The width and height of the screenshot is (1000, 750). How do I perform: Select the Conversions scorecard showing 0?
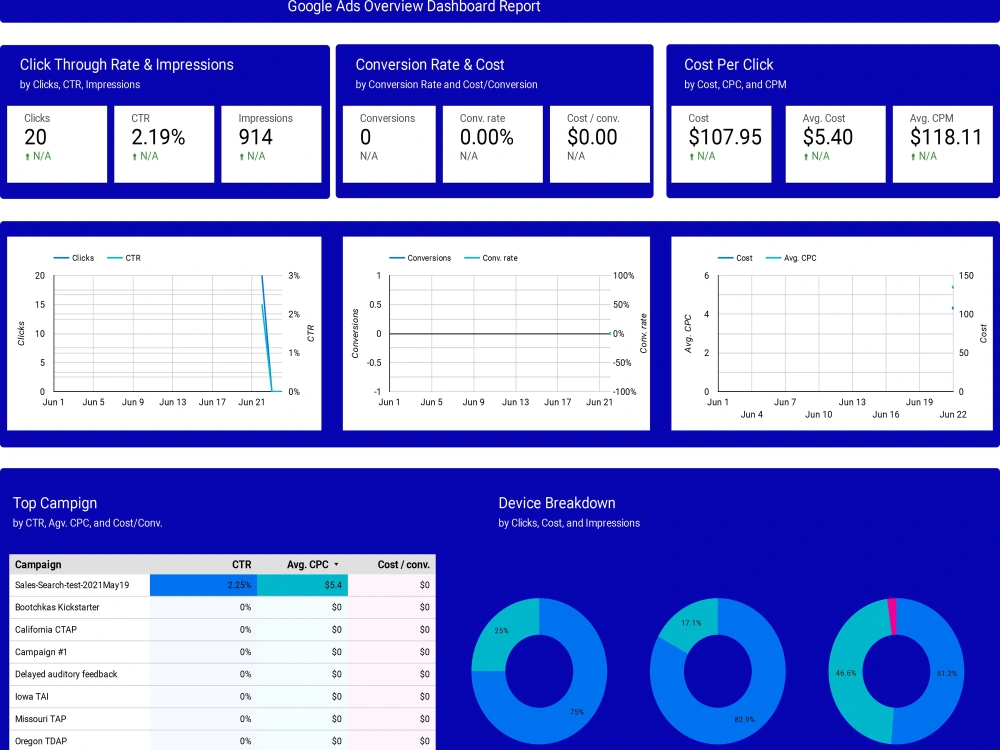coord(388,143)
